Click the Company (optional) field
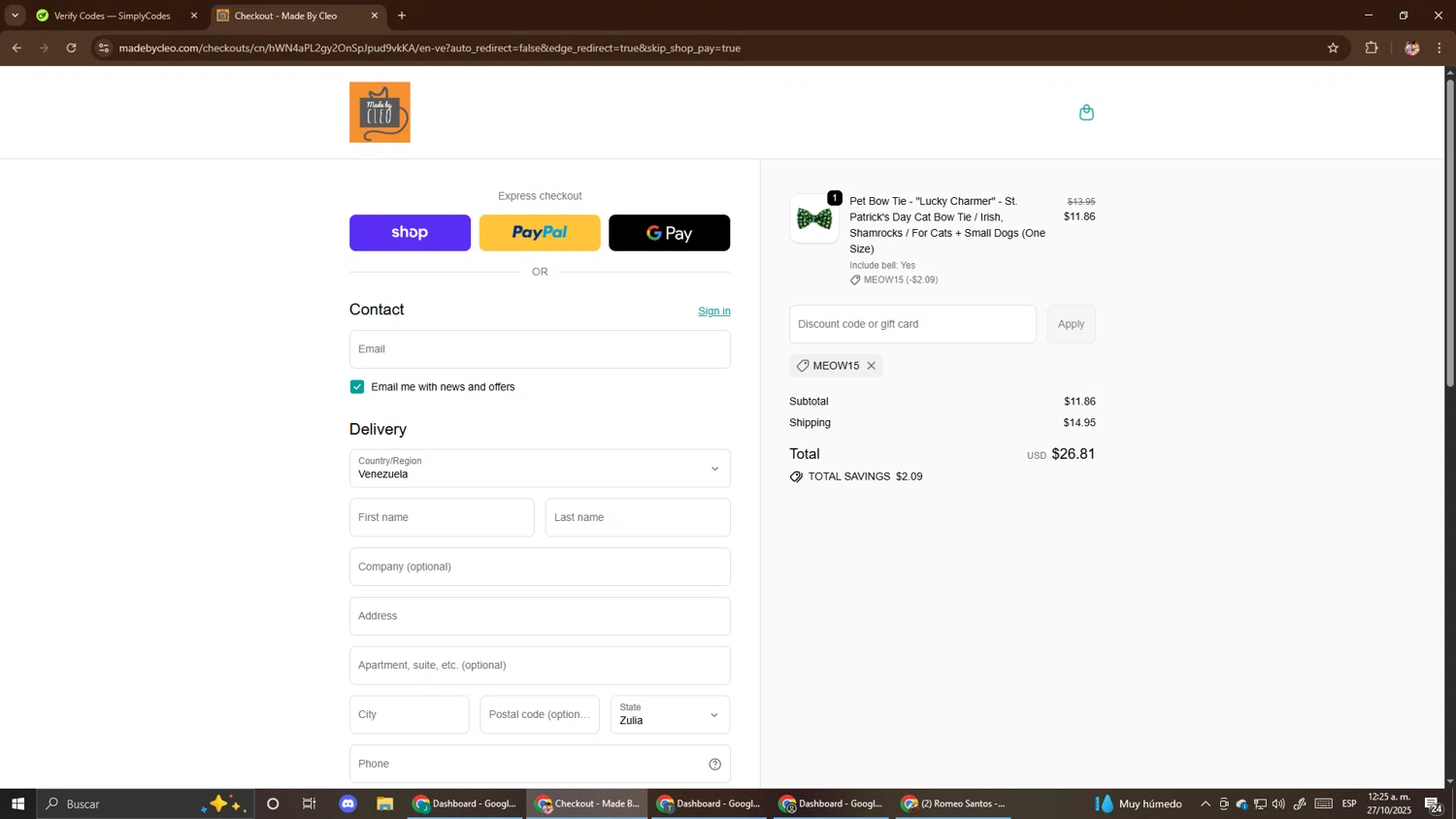 540,567
